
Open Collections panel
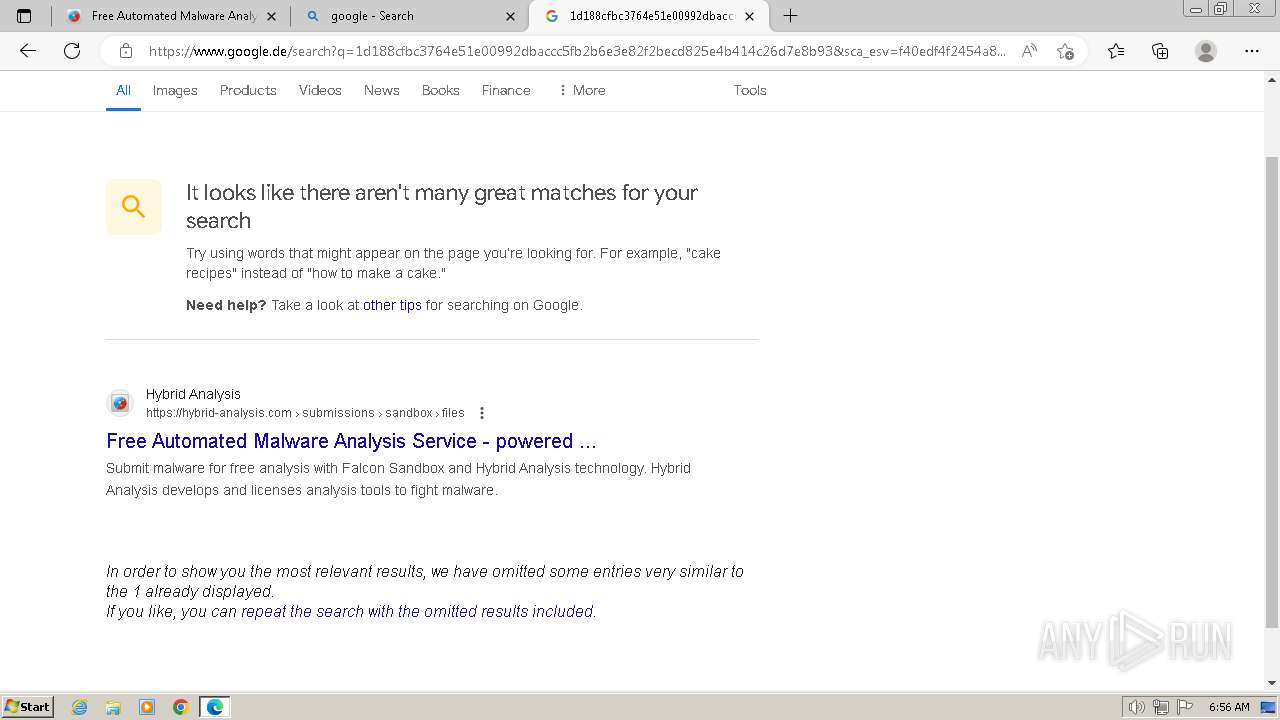pyautogui.click(x=1160, y=51)
